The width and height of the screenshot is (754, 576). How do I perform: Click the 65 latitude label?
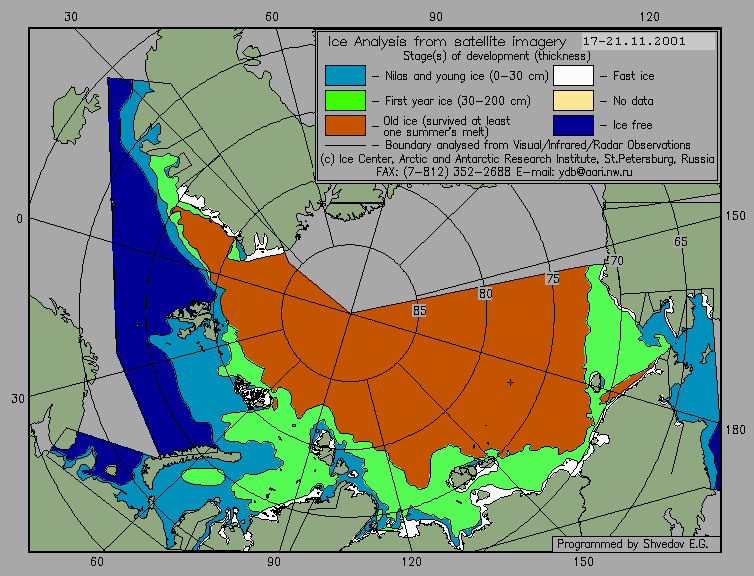coord(680,242)
